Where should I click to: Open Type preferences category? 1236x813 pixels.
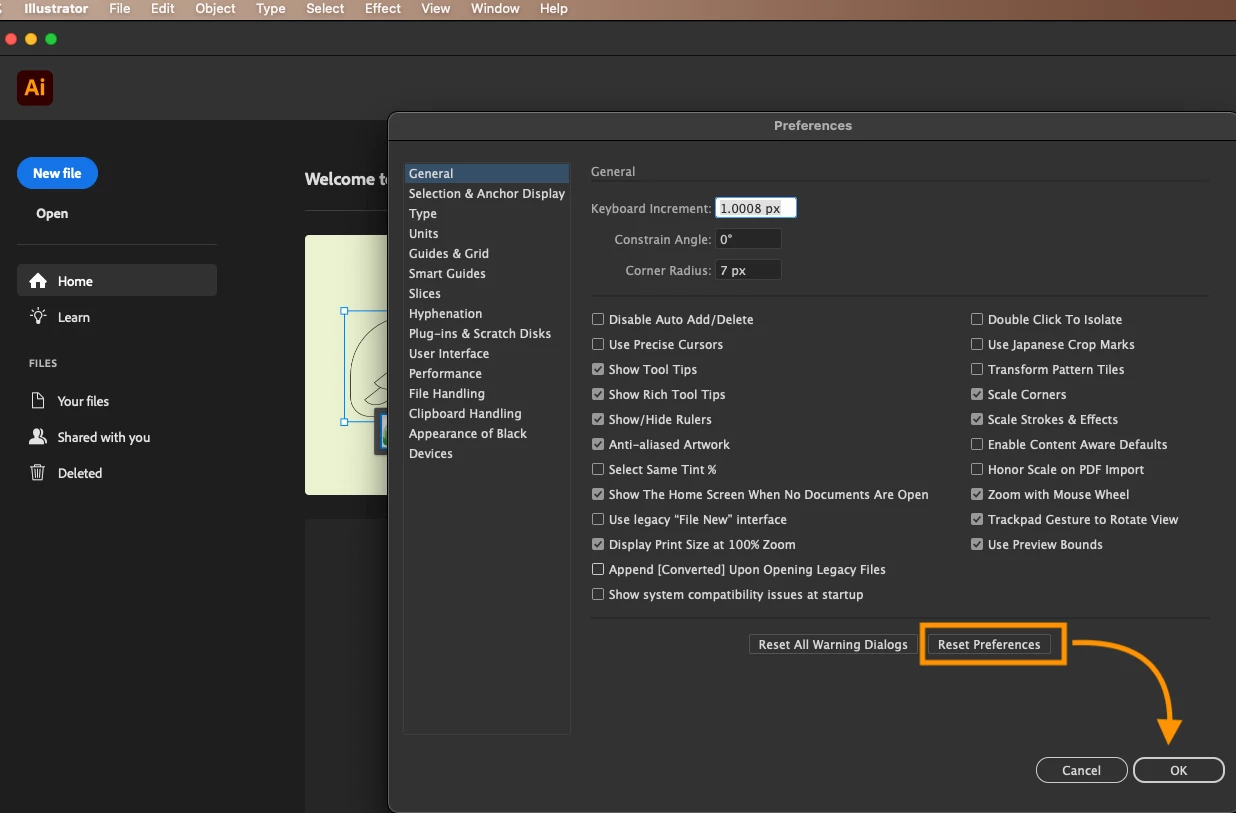(x=486, y=214)
